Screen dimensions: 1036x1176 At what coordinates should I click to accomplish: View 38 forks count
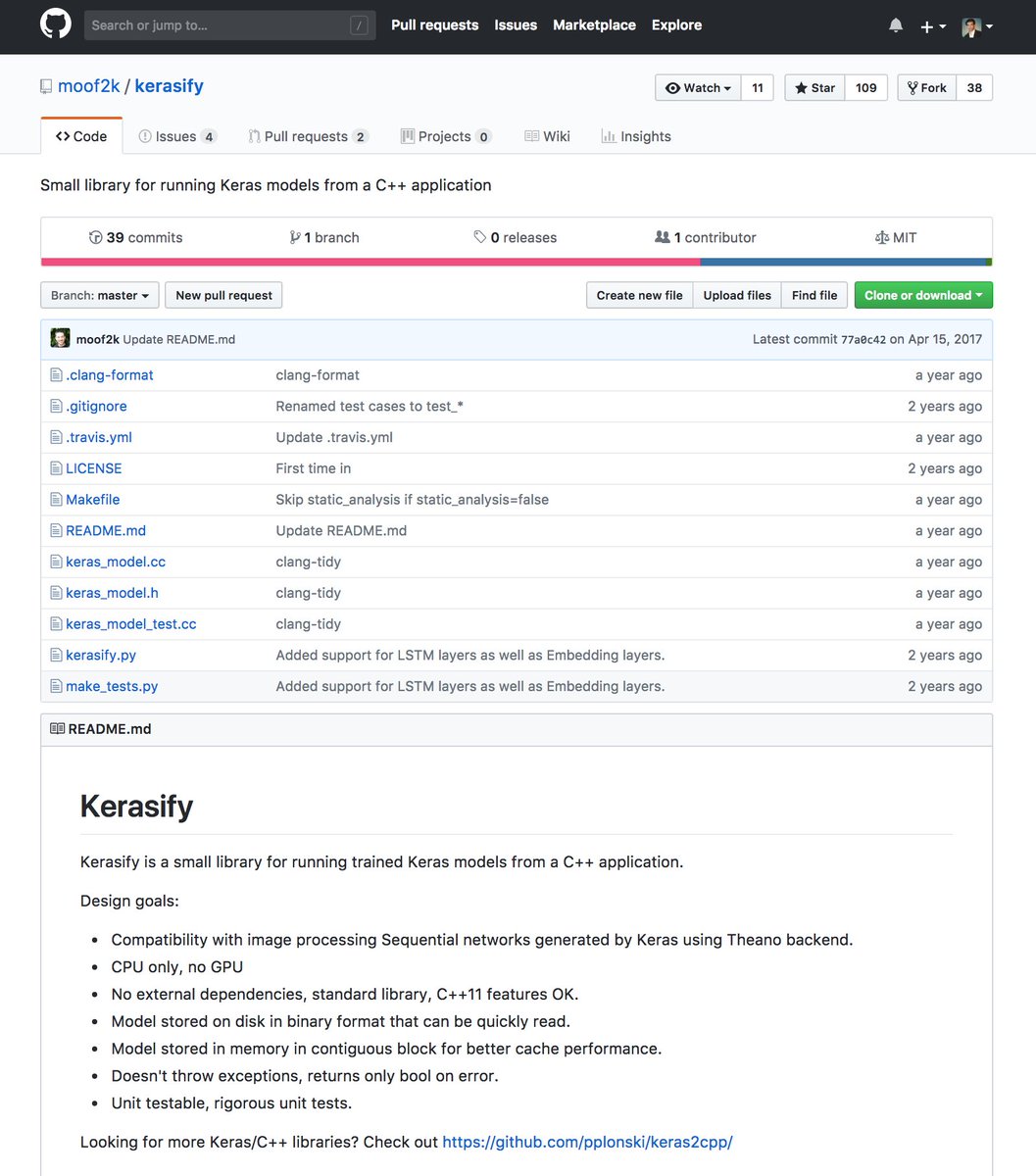click(x=974, y=87)
